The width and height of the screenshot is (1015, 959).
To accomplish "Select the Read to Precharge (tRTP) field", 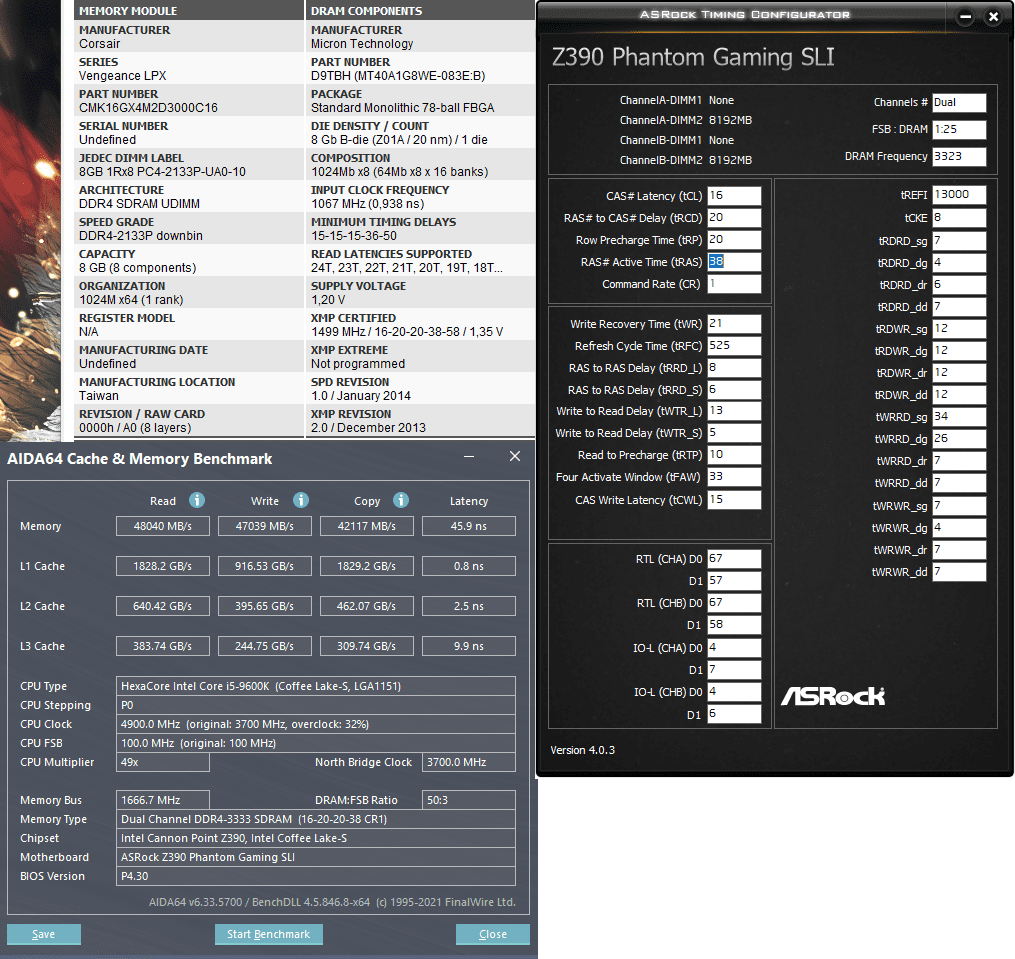I will [x=734, y=455].
